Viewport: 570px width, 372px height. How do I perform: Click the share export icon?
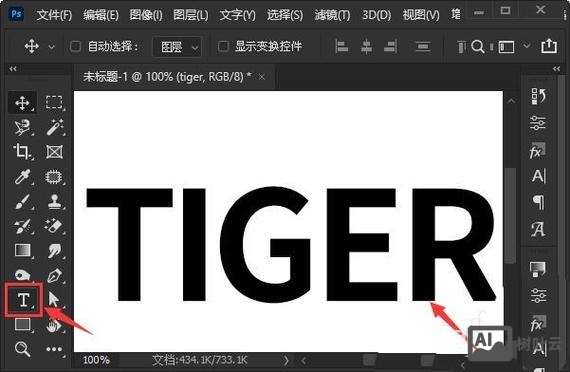(x=549, y=46)
